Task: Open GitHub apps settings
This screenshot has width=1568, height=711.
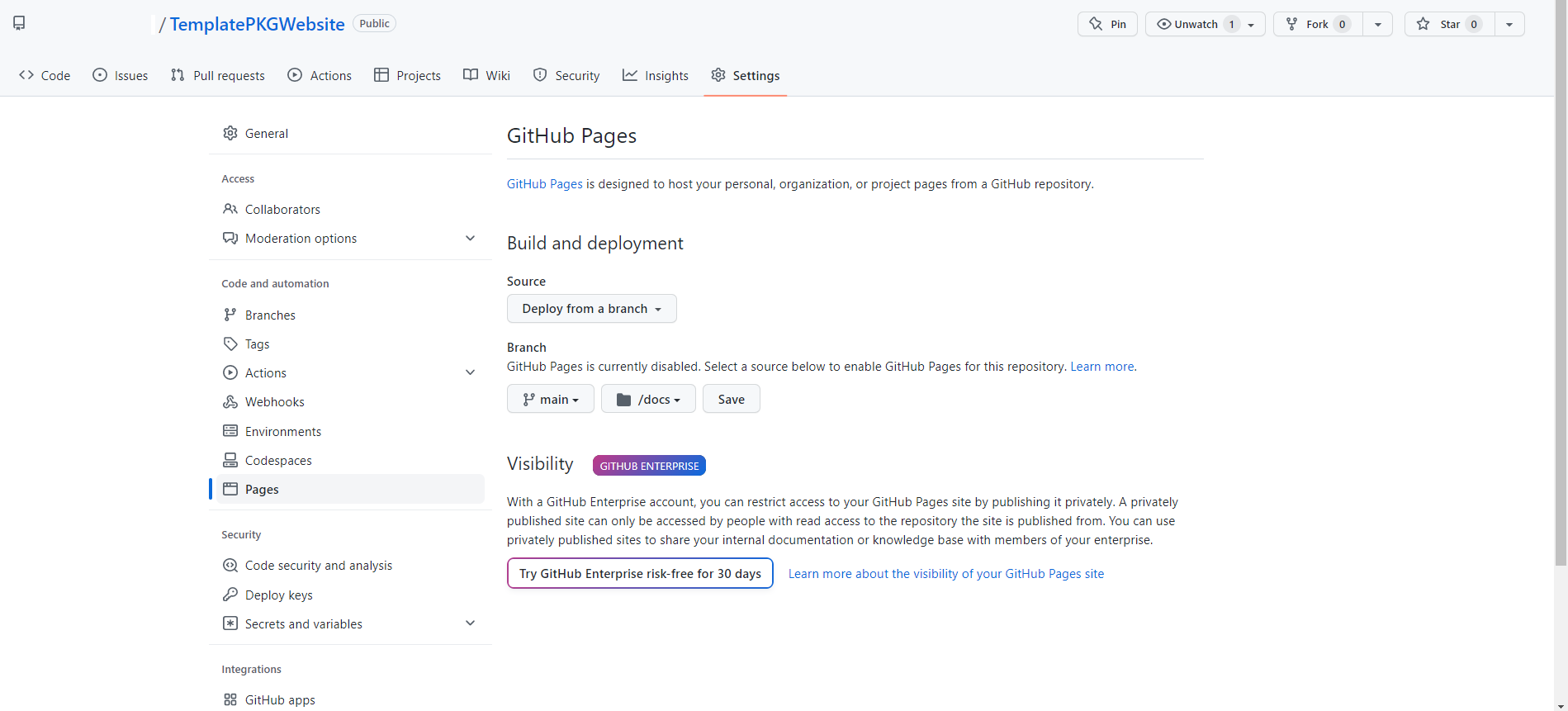Action: point(350,699)
